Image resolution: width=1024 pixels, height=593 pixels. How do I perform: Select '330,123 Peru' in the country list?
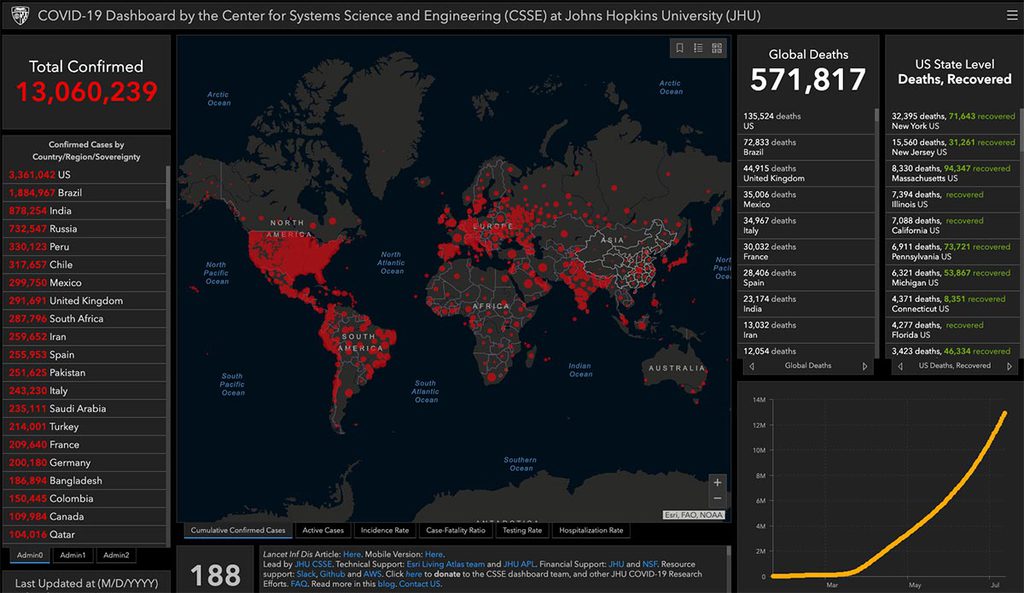(x=84, y=247)
